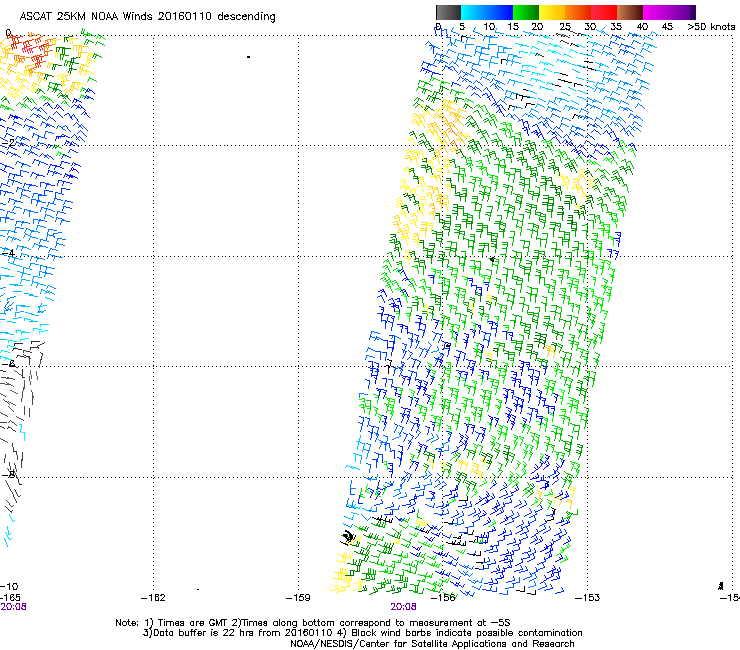The image size is (740, 650).
Task: Select the '45' legend scale label
Action: (x=667, y=27)
